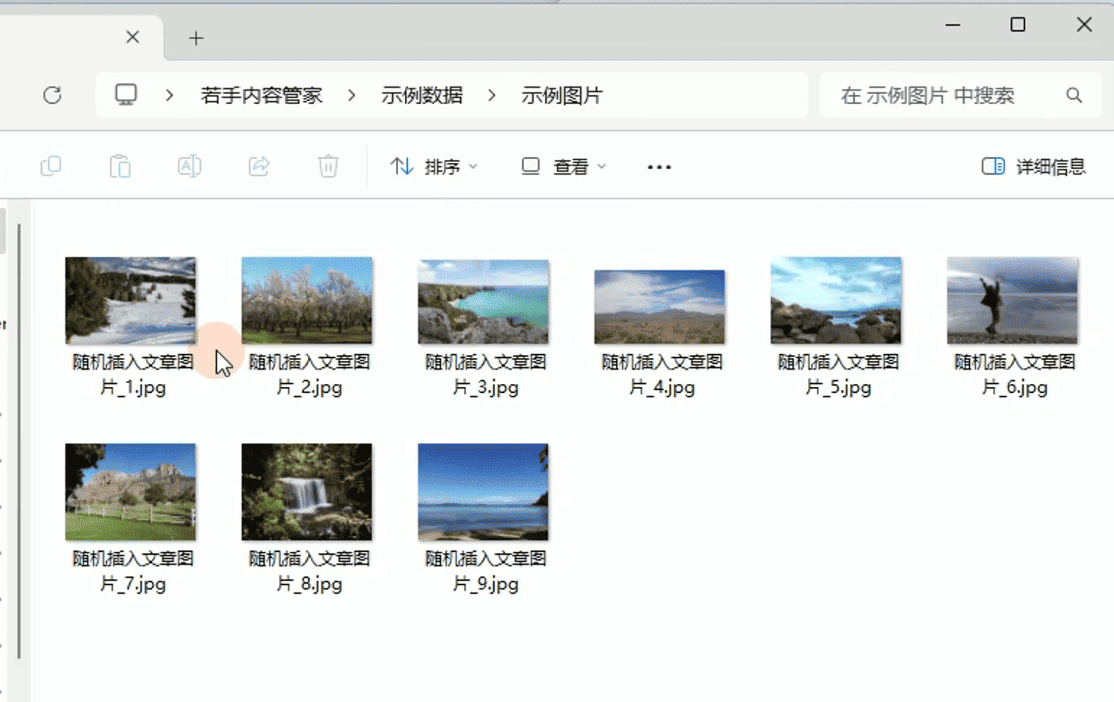Image resolution: width=1114 pixels, height=702 pixels.
Task: Click the search magnifier icon
Action: (x=1074, y=95)
